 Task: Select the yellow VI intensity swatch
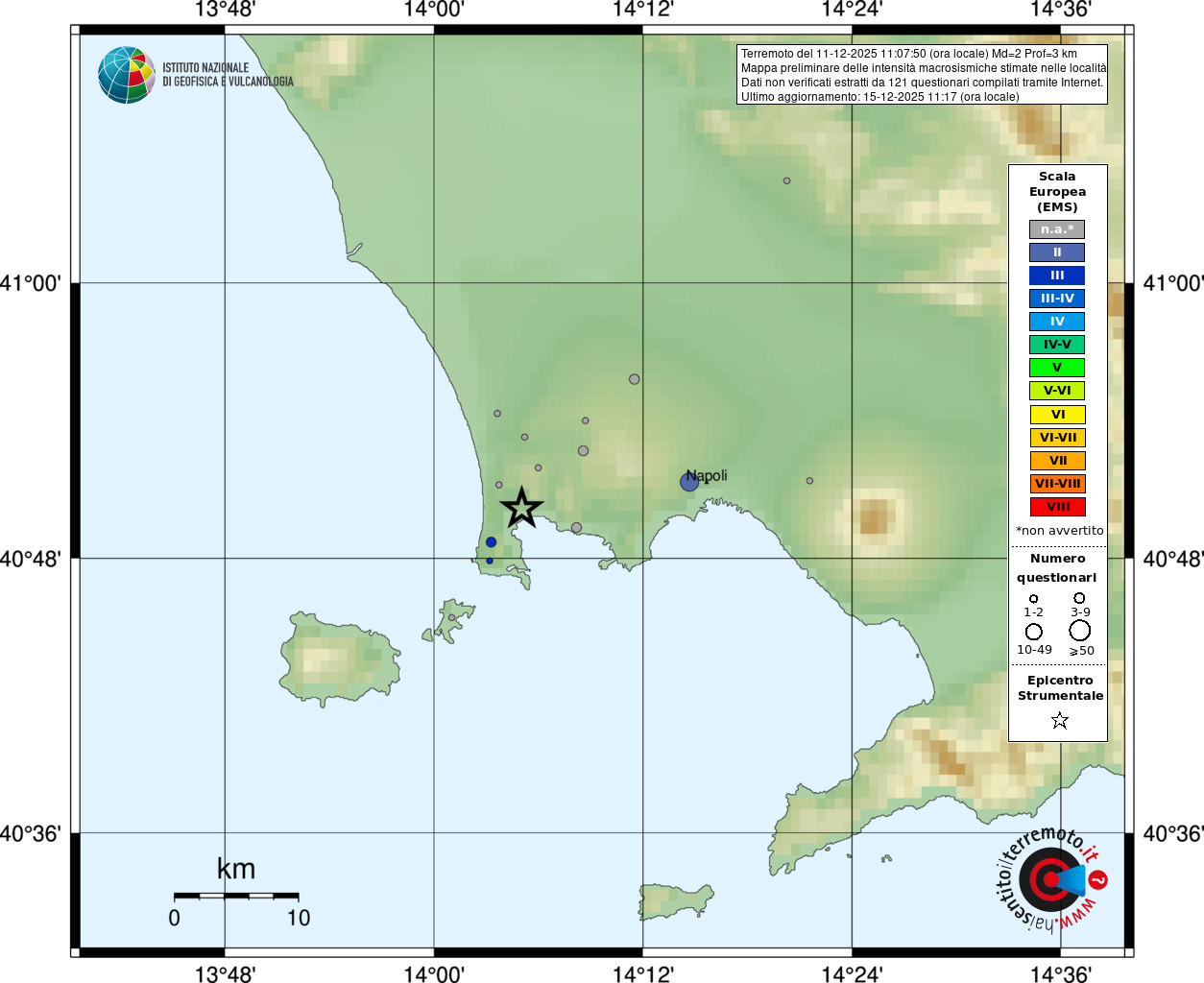pyautogui.click(x=1057, y=415)
